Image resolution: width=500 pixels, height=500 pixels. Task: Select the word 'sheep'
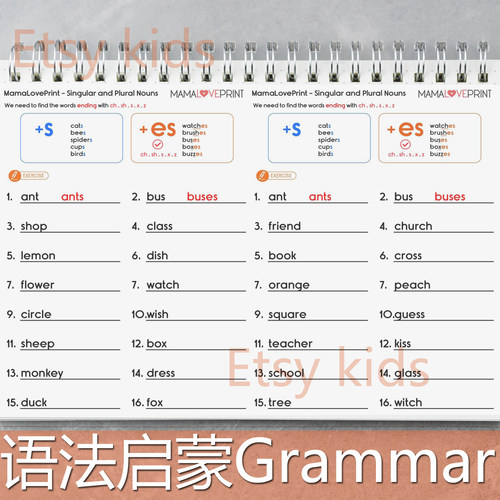(37, 344)
